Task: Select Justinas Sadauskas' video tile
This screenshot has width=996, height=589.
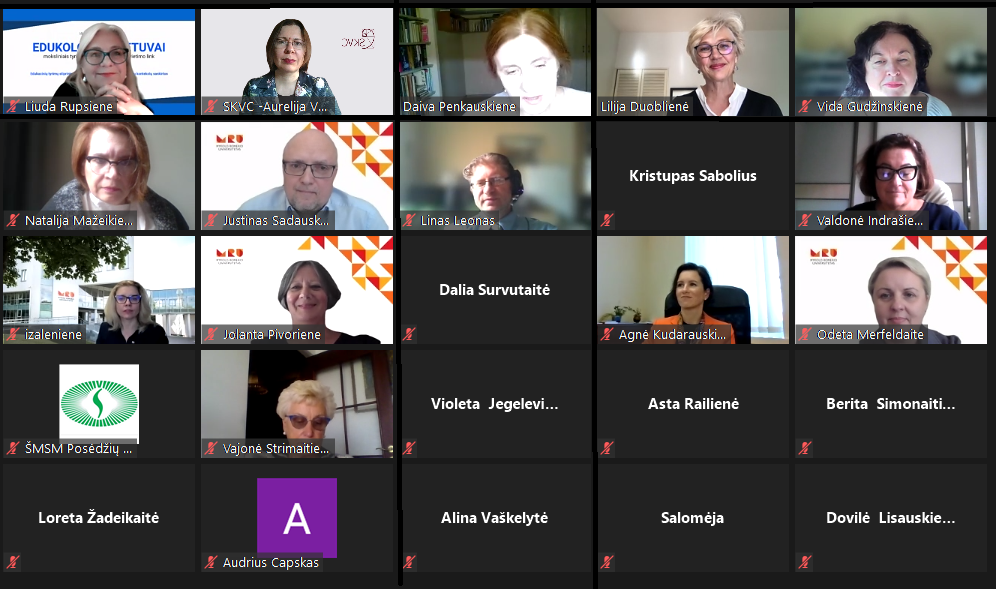Action: [x=297, y=175]
